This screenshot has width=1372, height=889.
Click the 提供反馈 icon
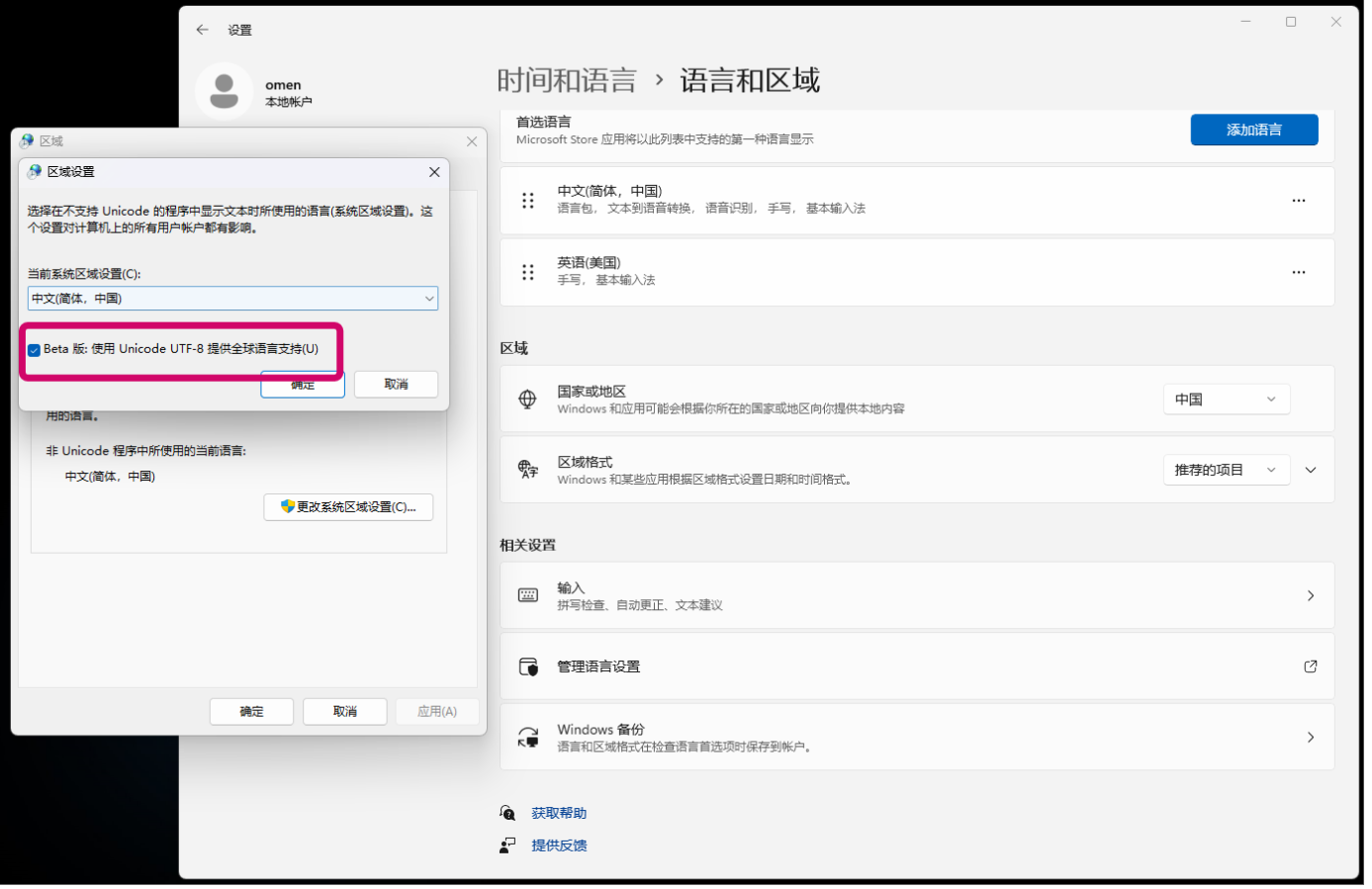pos(506,845)
